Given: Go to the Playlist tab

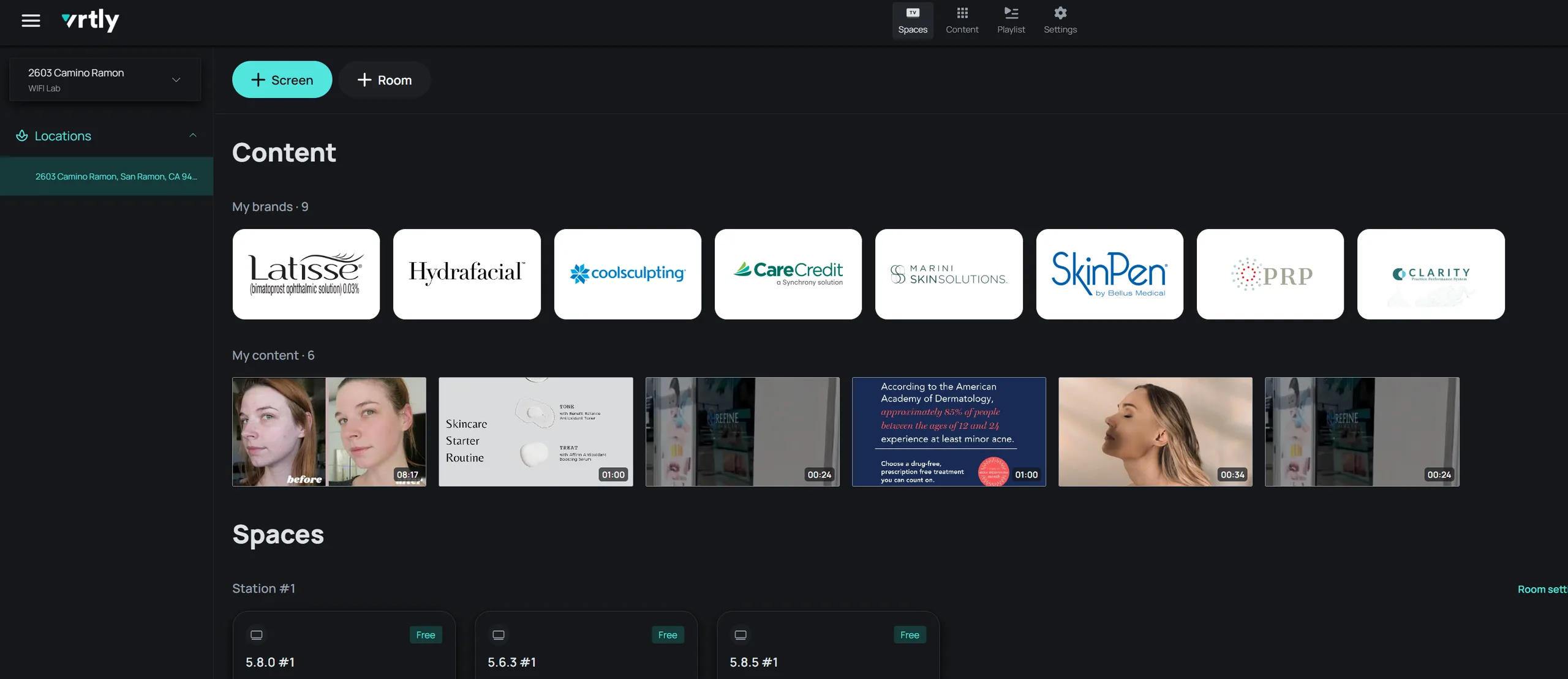Looking at the screenshot, I should coord(1011,21).
